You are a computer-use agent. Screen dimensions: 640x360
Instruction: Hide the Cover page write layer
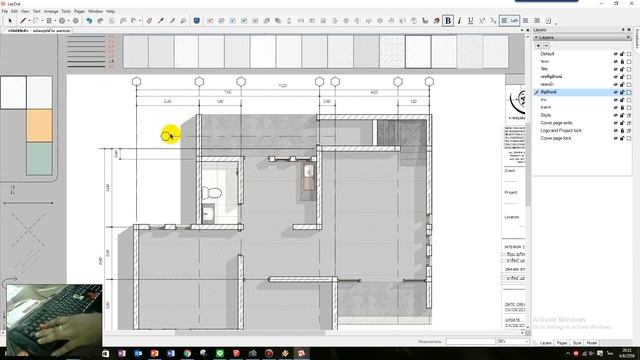[616, 123]
